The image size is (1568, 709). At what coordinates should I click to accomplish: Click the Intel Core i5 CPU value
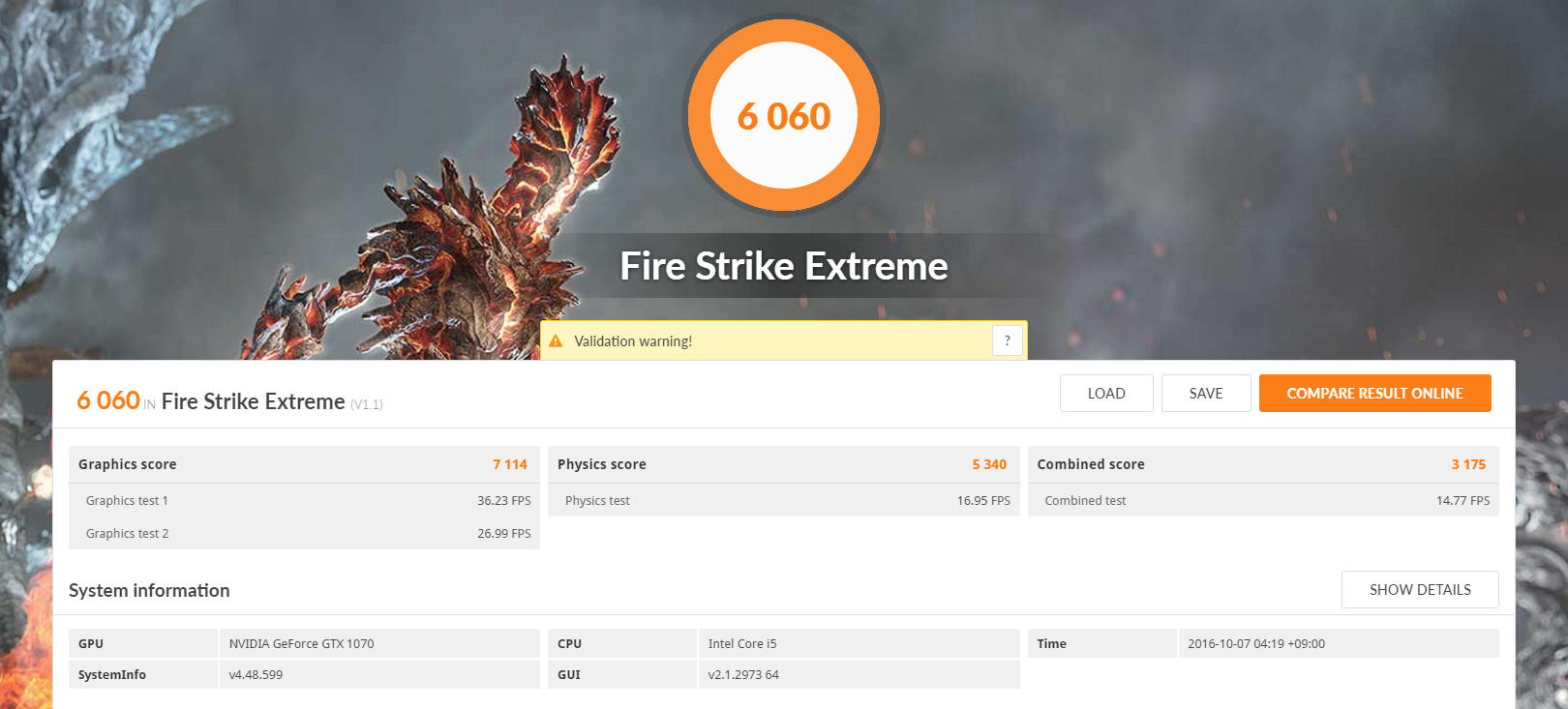742,643
